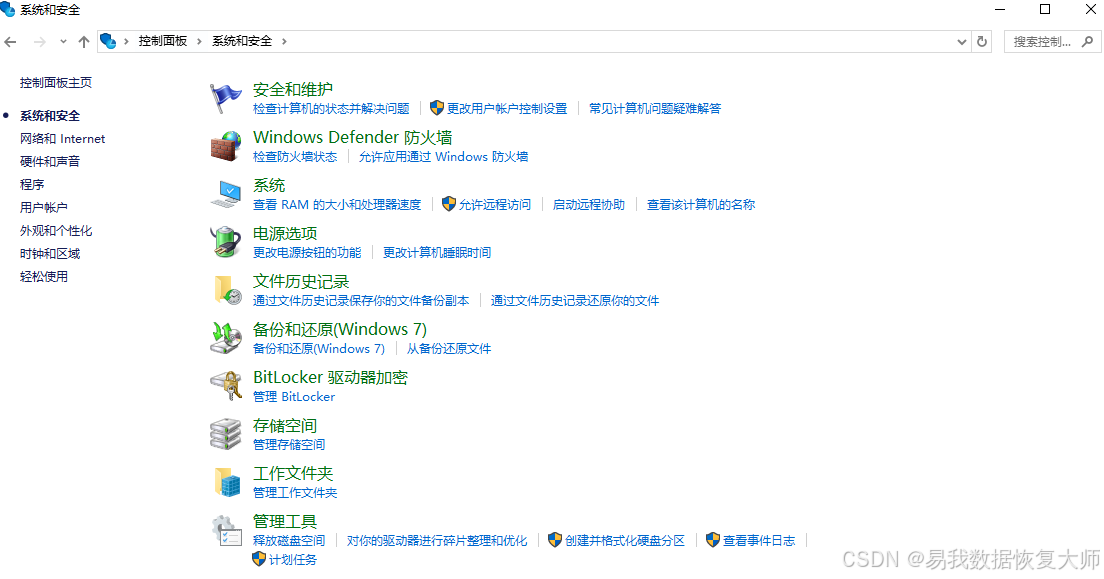This screenshot has height=579, width=1104.
Task: Open 管理存储空间 link
Action: click(289, 444)
